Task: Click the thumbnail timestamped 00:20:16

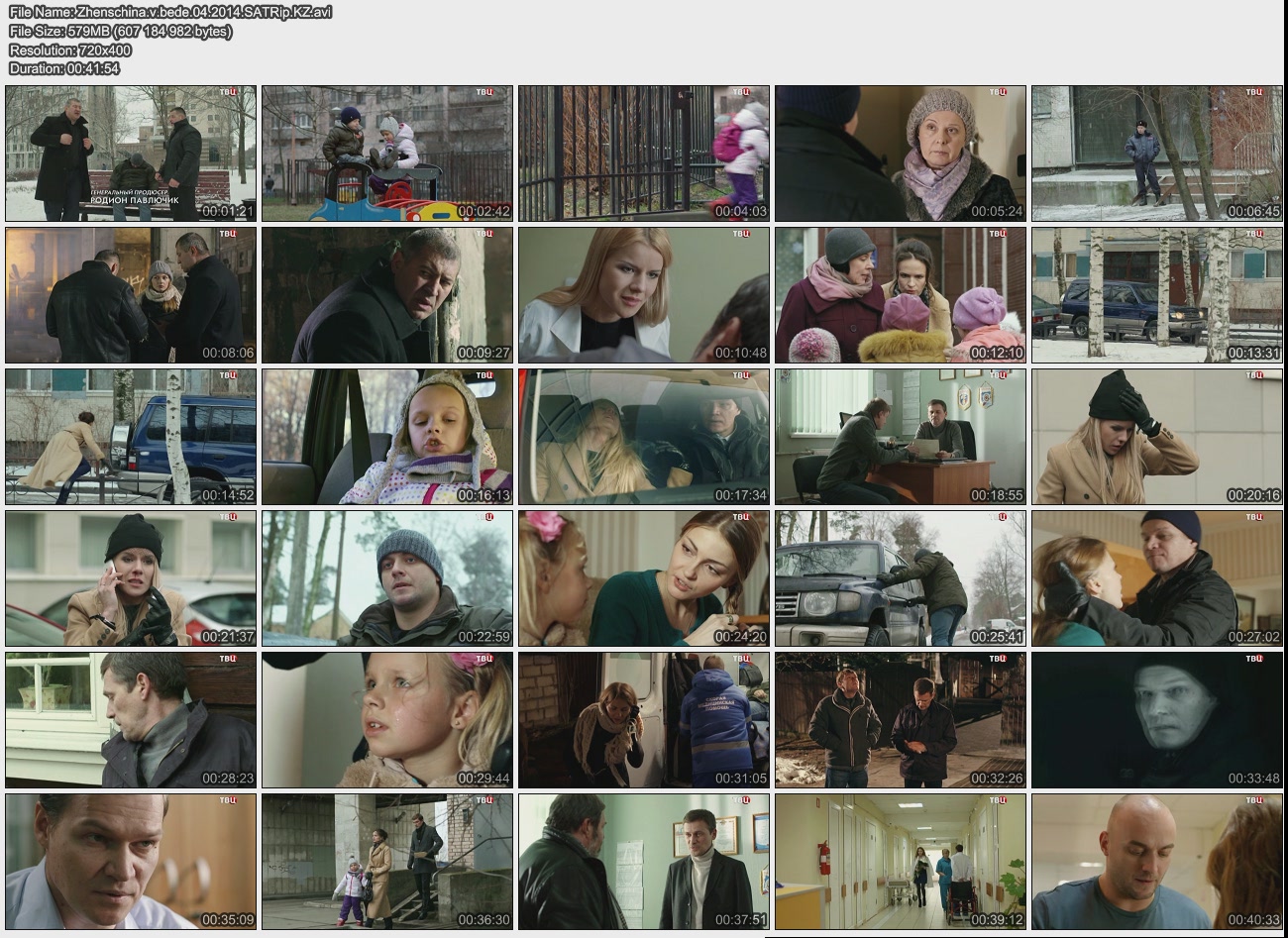Action: click(1157, 437)
